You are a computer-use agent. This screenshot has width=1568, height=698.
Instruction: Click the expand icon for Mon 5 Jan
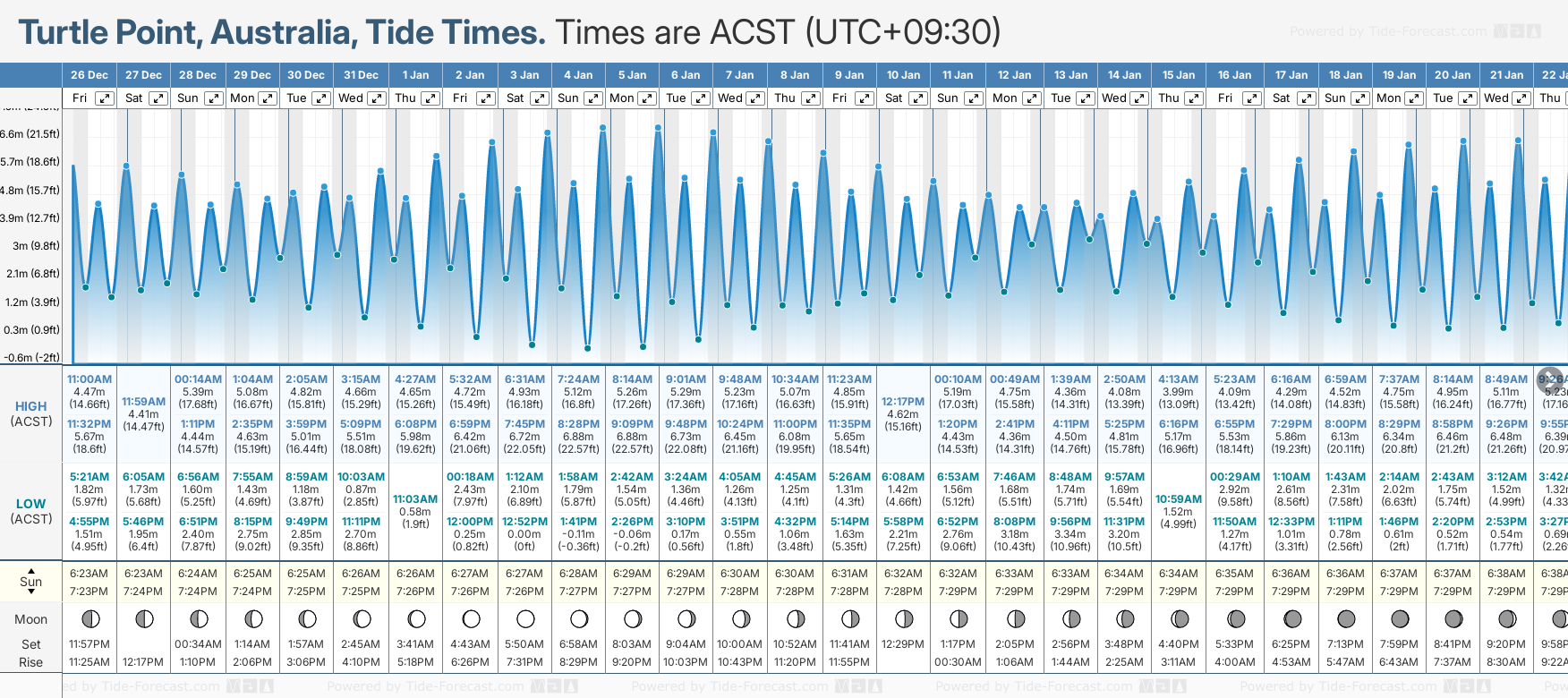(647, 98)
